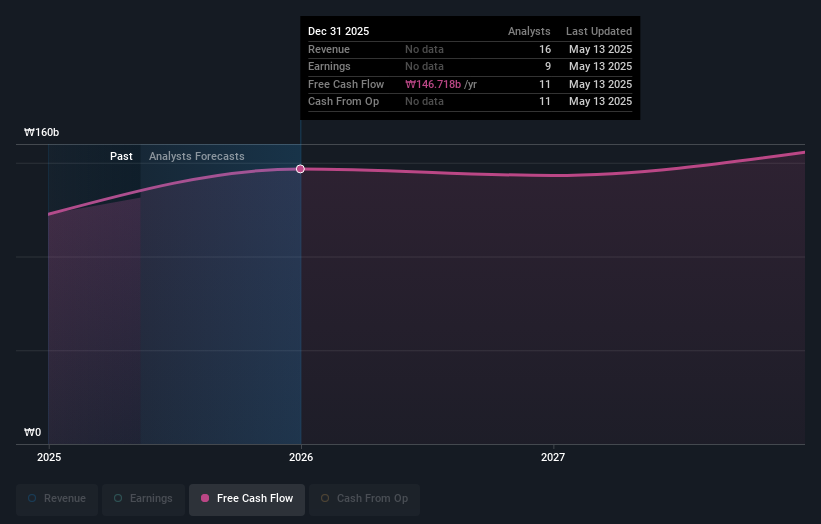Click the Analysts Forecasts label

coord(196,156)
